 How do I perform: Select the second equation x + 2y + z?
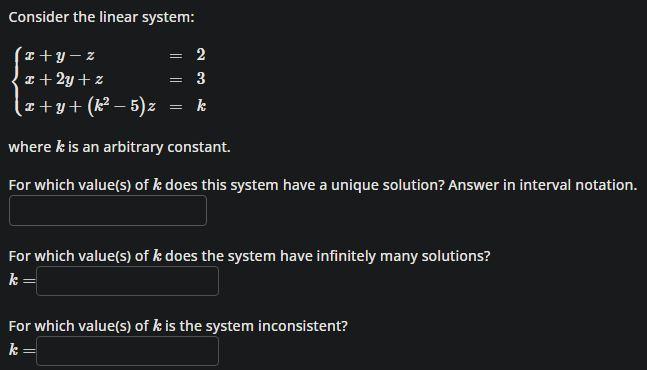[64, 79]
